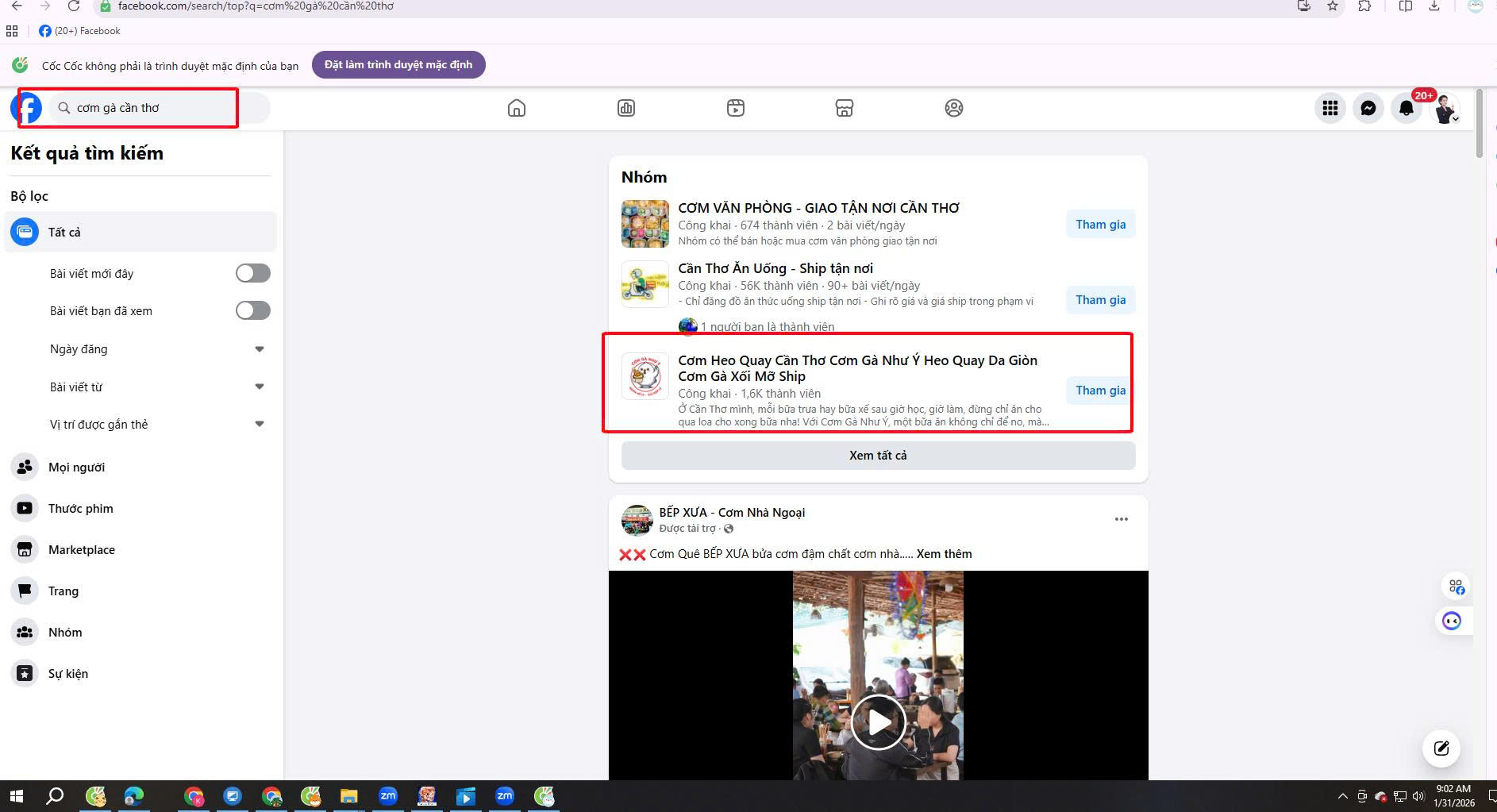This screenshot has width=1497, height=812.
Task: Click the page vertical scrollbar
Action: [x=1479, y=124]
